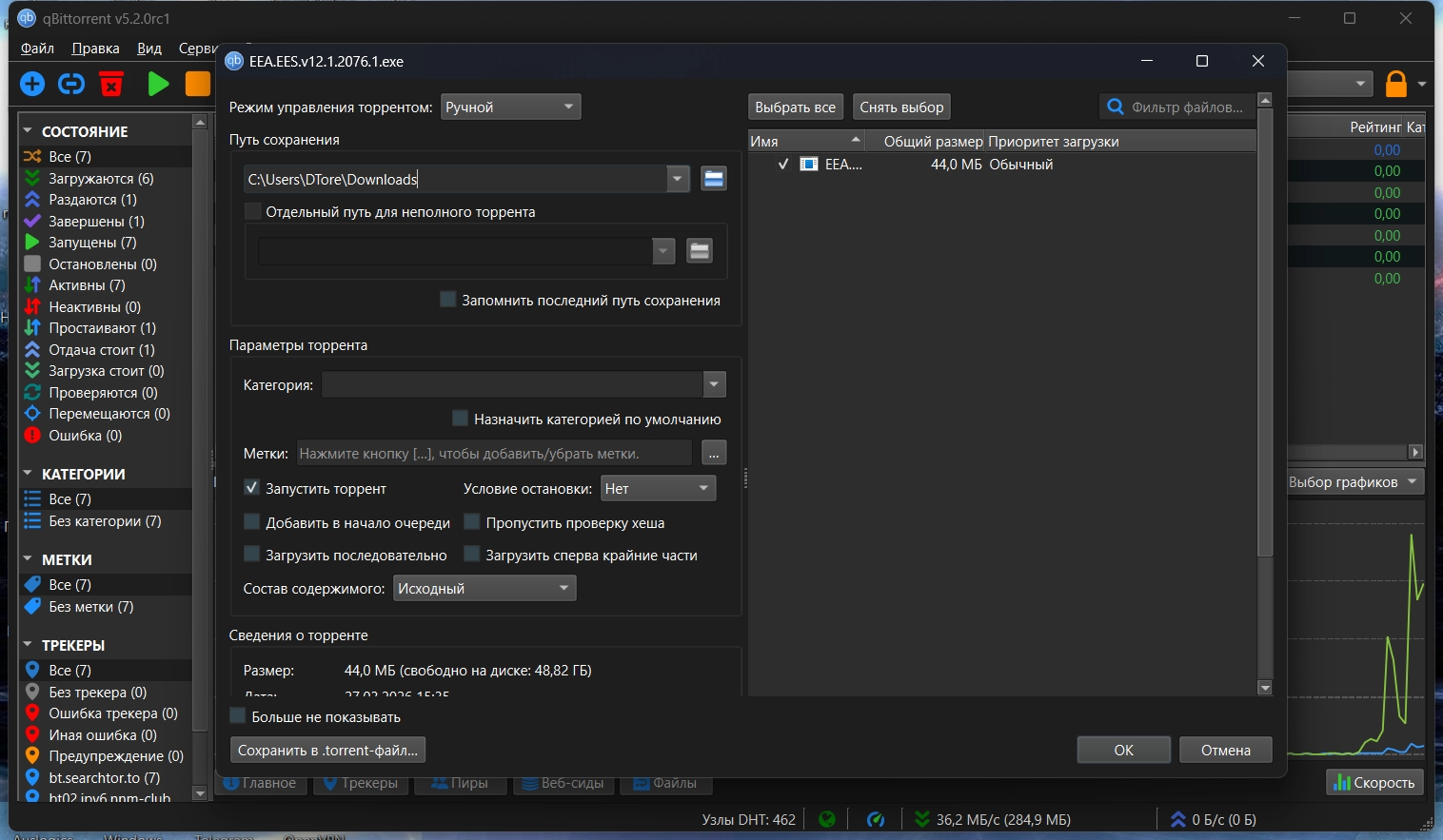The width and height of the screenshot is (1443, 840).
Task: Open the Режим управления торрентом dropdown
Action: coord(511,107)
